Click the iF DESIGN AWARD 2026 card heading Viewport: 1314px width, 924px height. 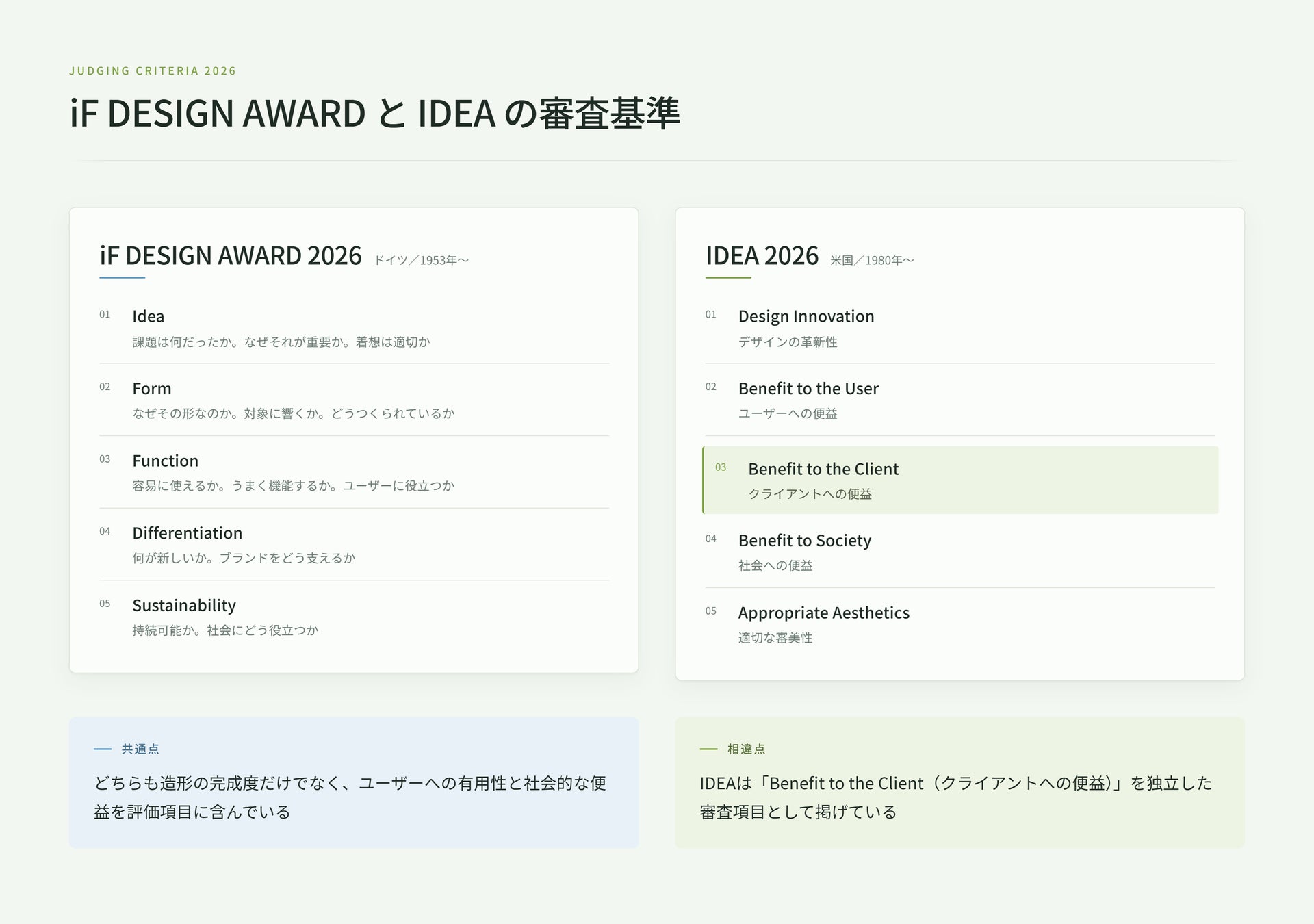tap(231, 256)
